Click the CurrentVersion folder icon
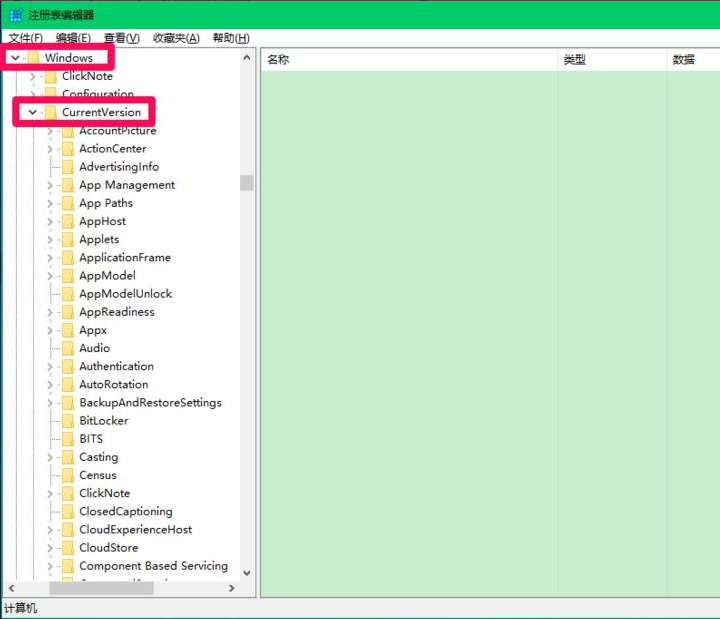This screenshot has width=720, height=619. tap(50, 112)
